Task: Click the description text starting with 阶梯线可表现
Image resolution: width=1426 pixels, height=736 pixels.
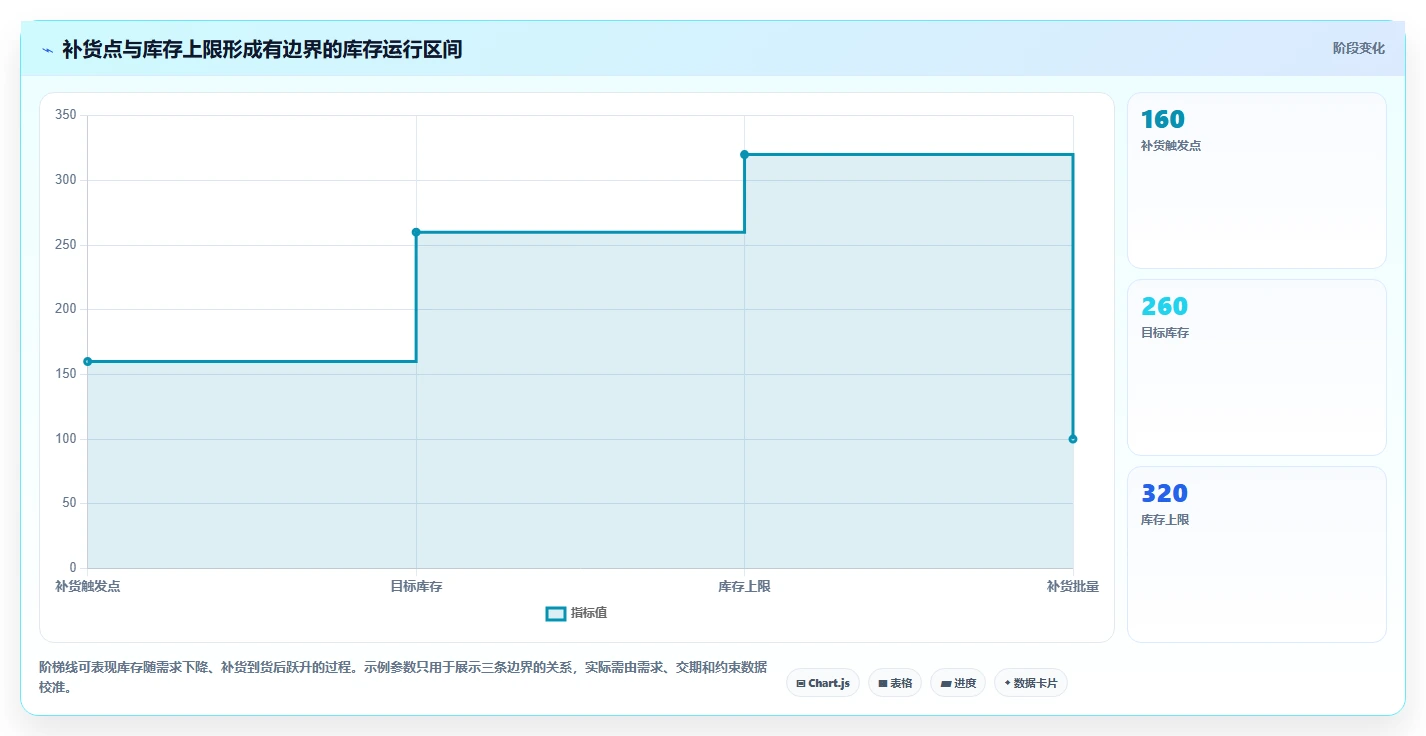Action: point(403,677)
